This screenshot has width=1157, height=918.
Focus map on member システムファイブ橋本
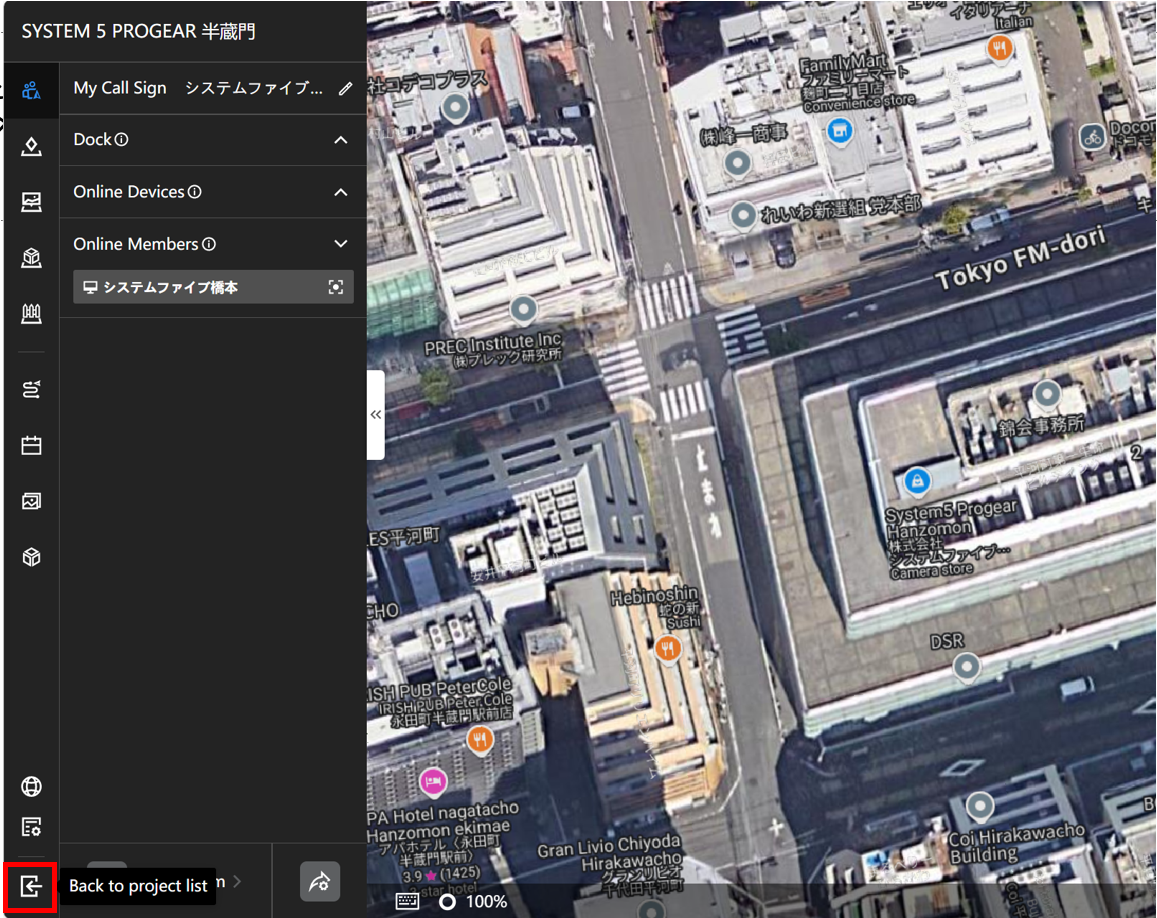(x=336, y=287)
